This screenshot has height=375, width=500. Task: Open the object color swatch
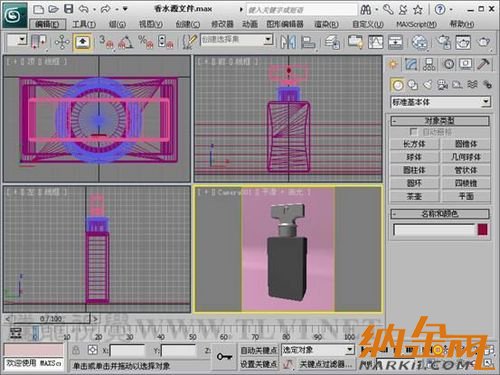[482, 230]
